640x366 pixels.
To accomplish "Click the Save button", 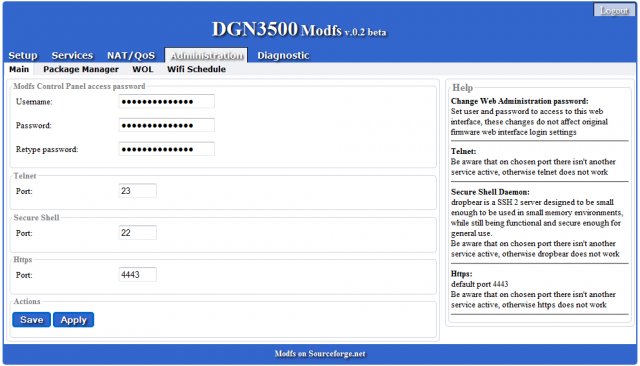I will 31,320.
